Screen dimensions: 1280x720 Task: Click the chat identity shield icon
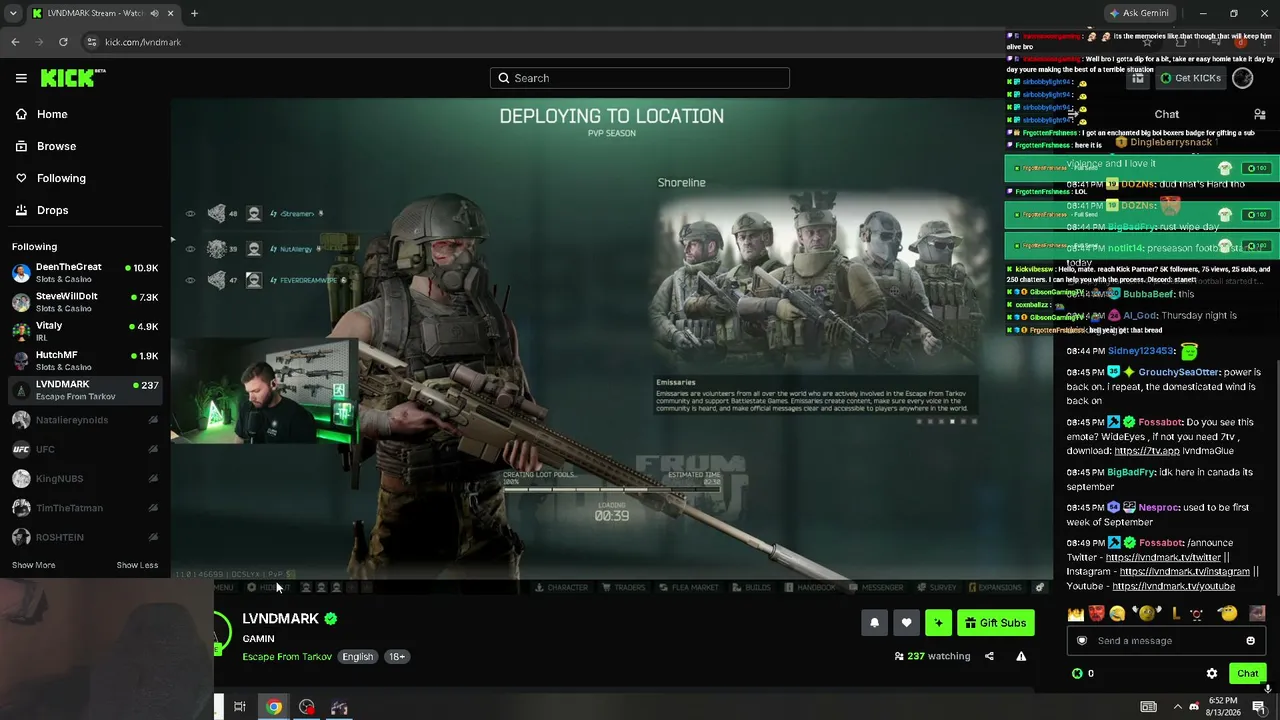[x=1081, y=641]
